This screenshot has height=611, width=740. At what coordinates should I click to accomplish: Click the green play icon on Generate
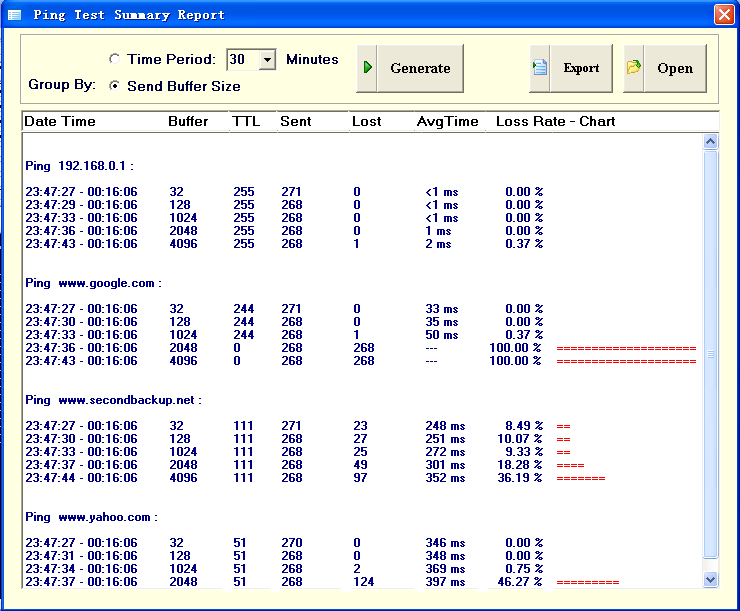tap(368, 68)
